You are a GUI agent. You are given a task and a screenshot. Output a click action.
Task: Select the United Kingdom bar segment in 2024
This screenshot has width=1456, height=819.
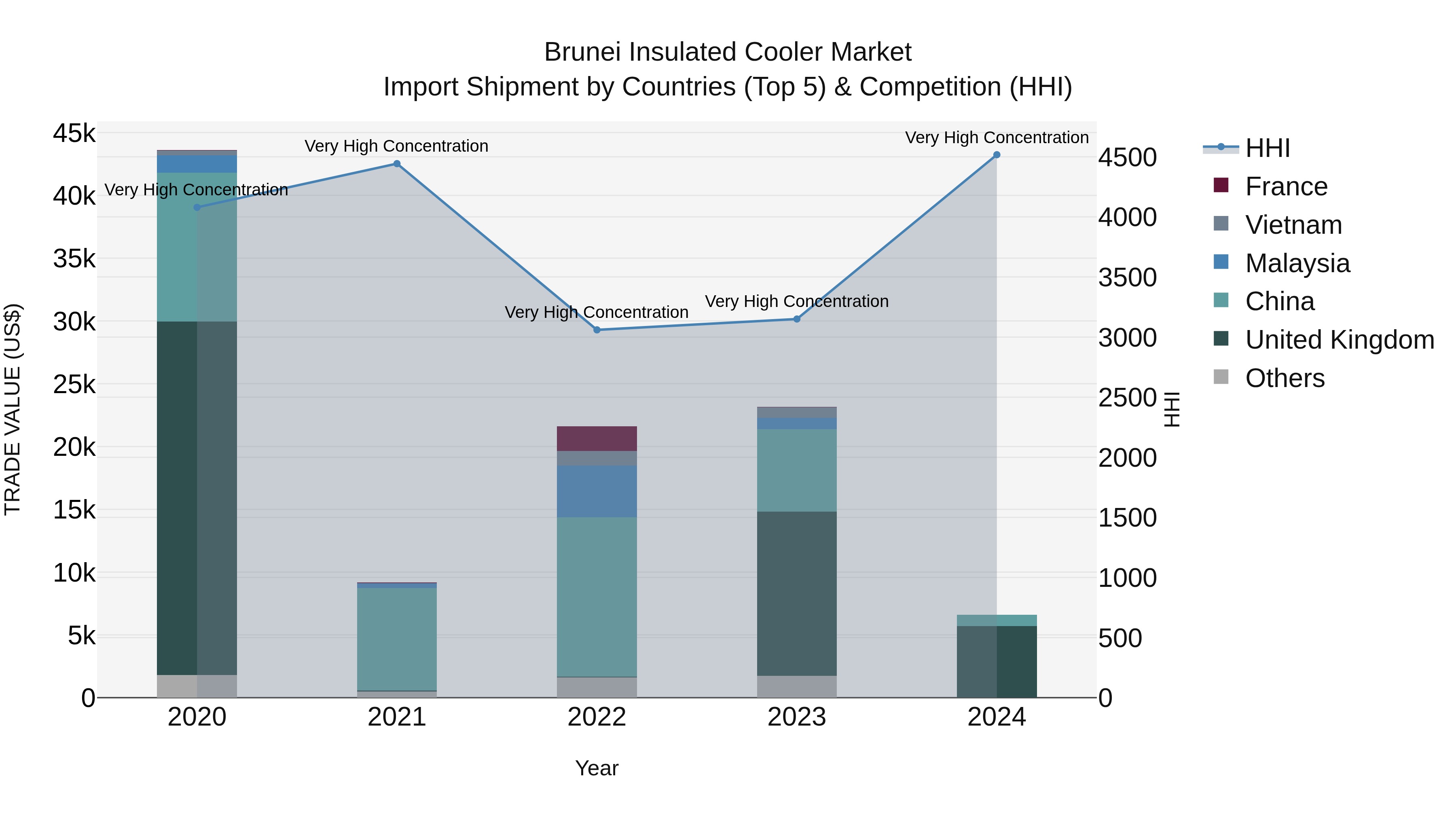click(997, 661)
